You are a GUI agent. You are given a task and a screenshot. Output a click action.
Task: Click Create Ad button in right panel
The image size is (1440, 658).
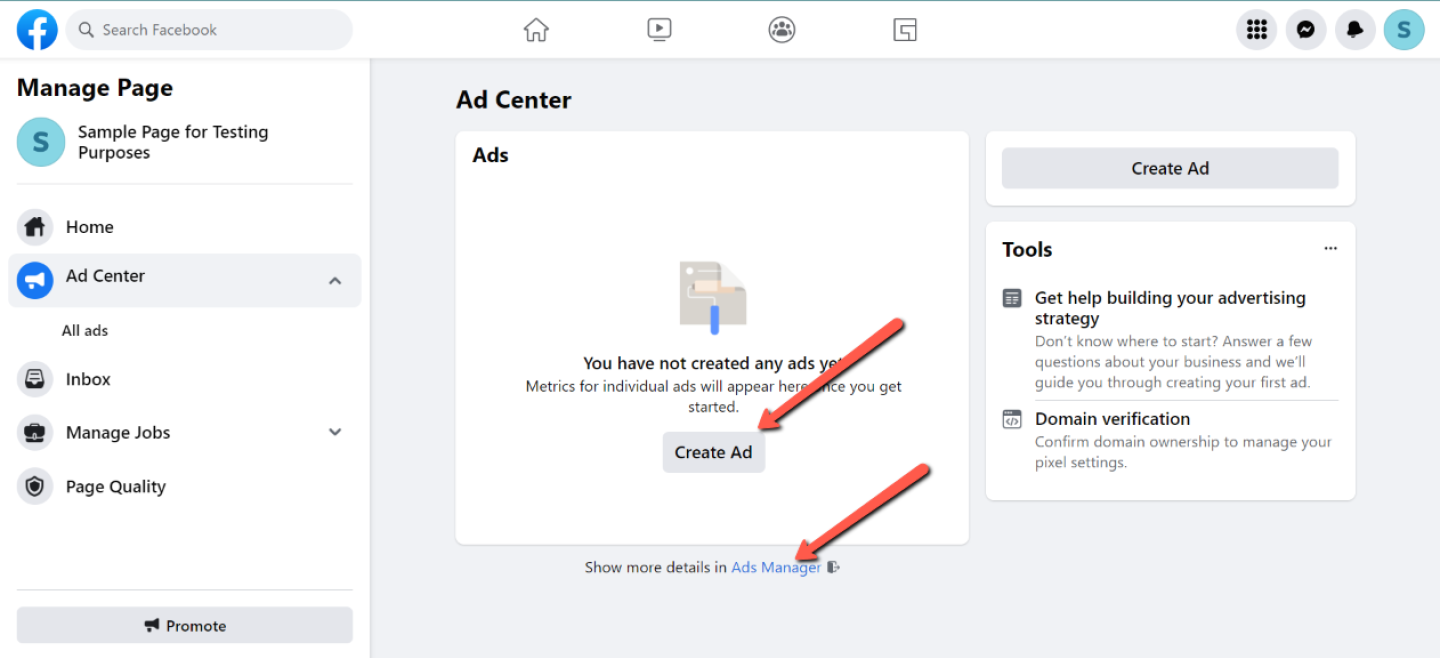click(1170, 169)
